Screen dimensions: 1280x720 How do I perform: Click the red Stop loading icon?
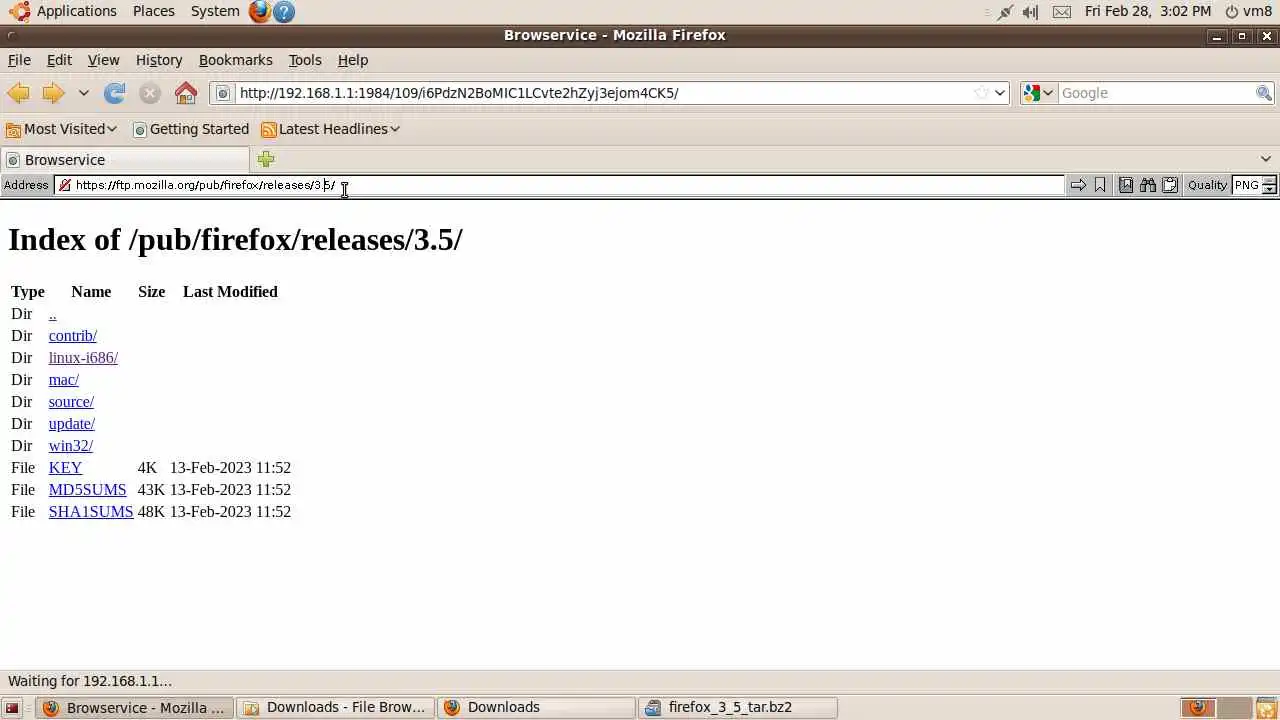[x=150, y=93]
